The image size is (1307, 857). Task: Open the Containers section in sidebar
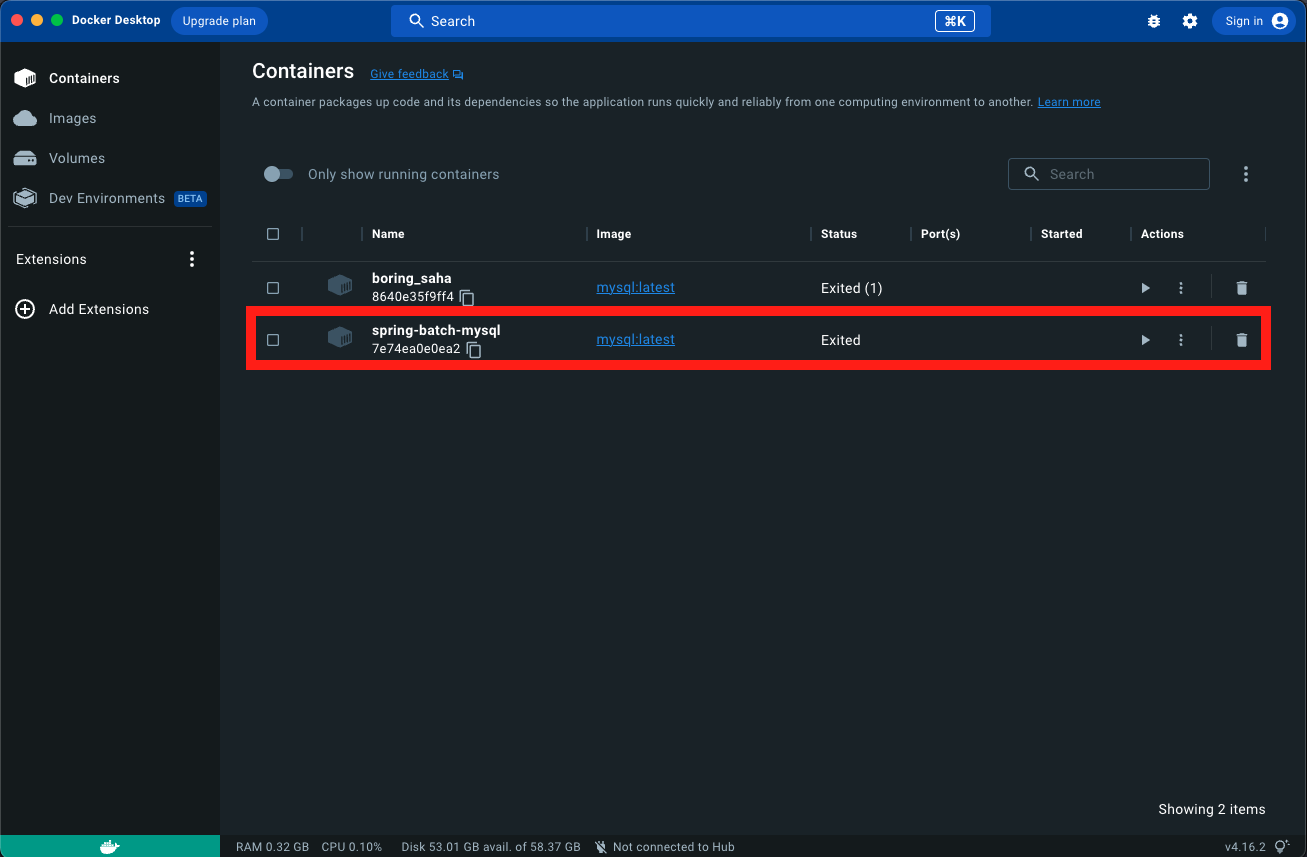(110, 78)
